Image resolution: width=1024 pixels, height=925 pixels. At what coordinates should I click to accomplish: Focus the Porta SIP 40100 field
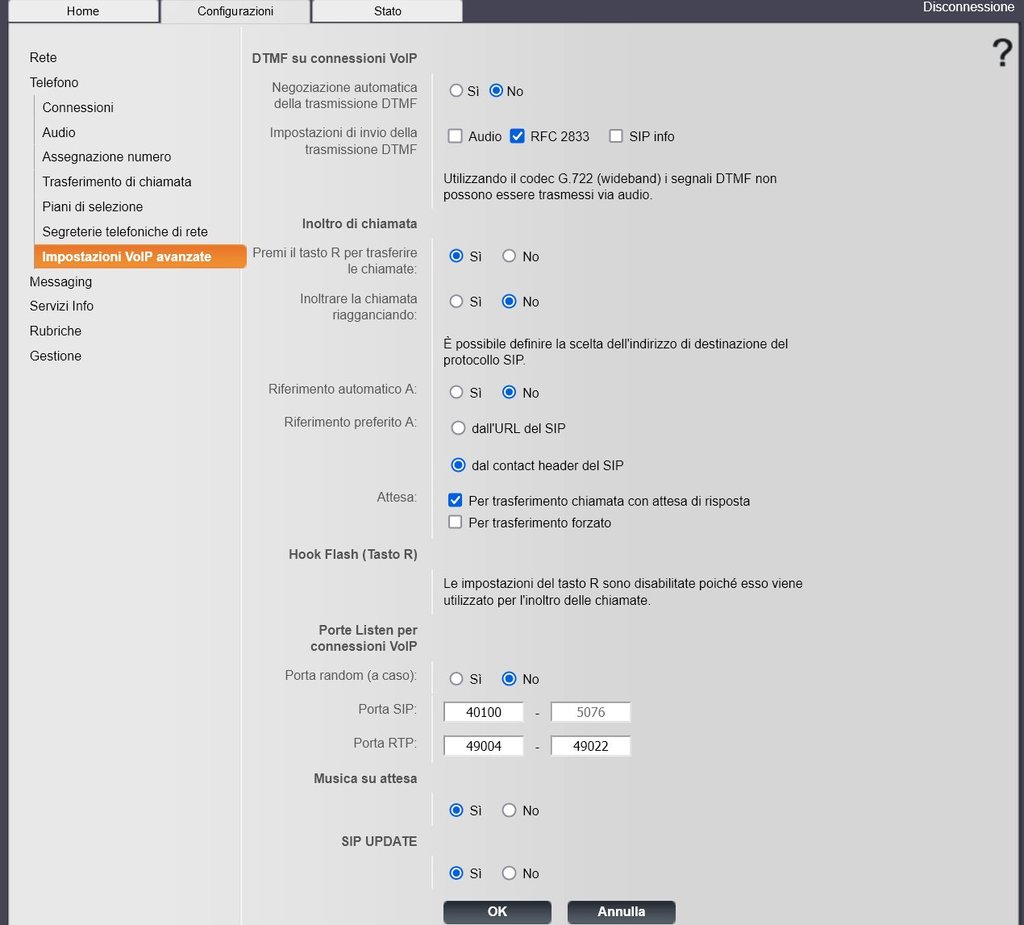pyautogui.click(x=483, y=712)
